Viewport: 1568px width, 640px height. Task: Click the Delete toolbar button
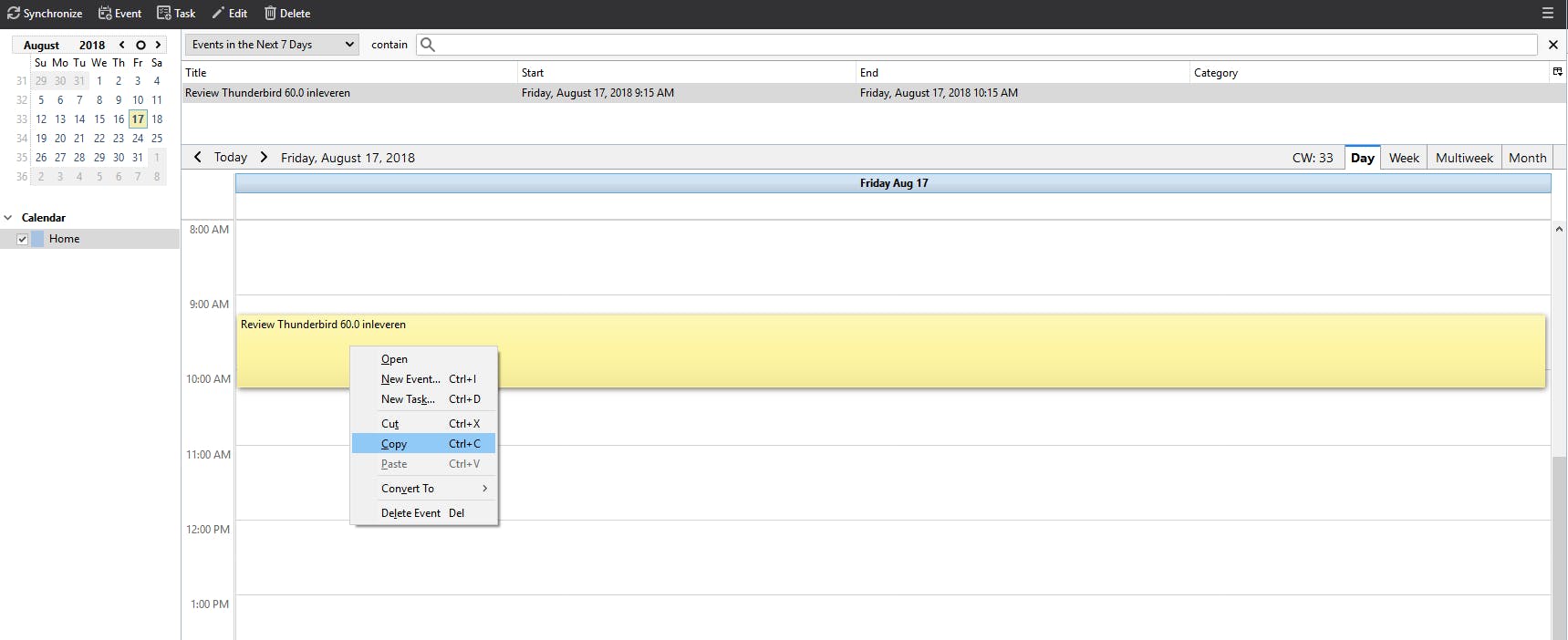287,14
